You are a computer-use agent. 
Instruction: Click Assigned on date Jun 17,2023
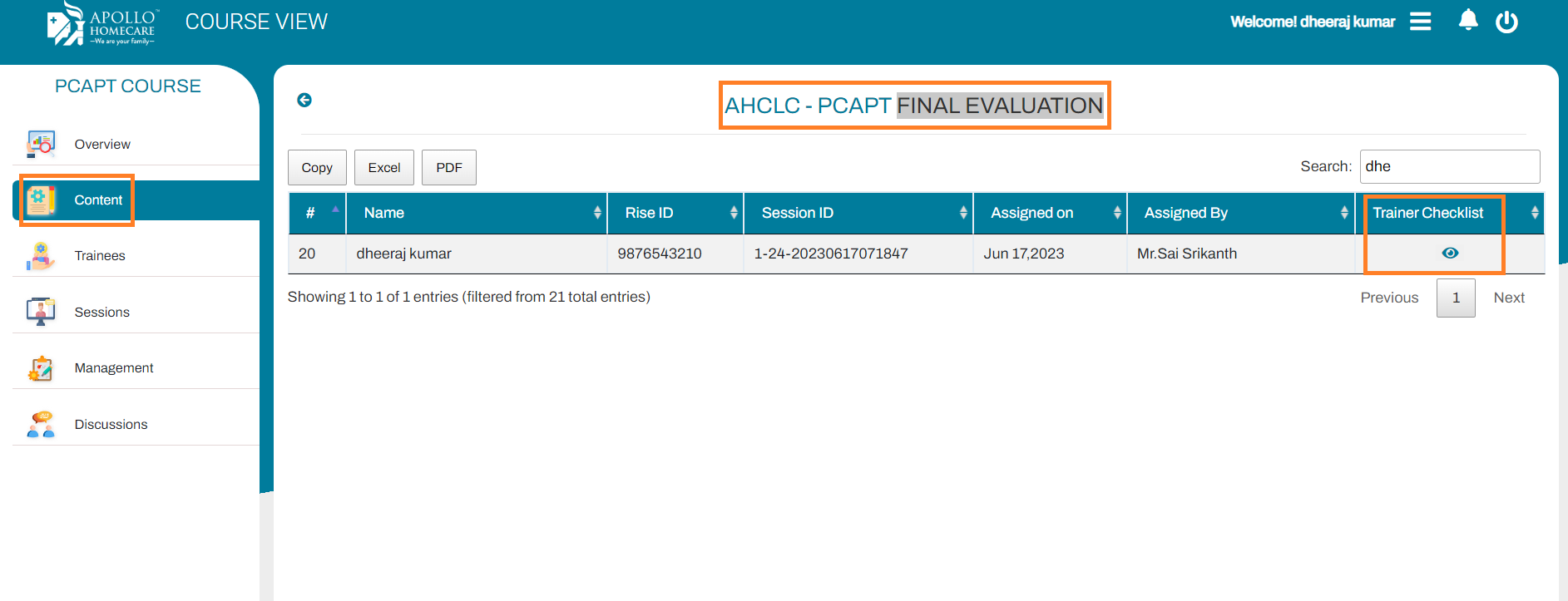1024,254
